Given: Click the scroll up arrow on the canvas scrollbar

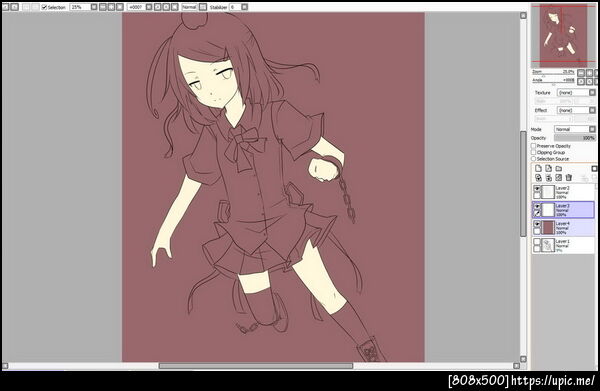Looking at the screenshot, I should coord(523,15).
